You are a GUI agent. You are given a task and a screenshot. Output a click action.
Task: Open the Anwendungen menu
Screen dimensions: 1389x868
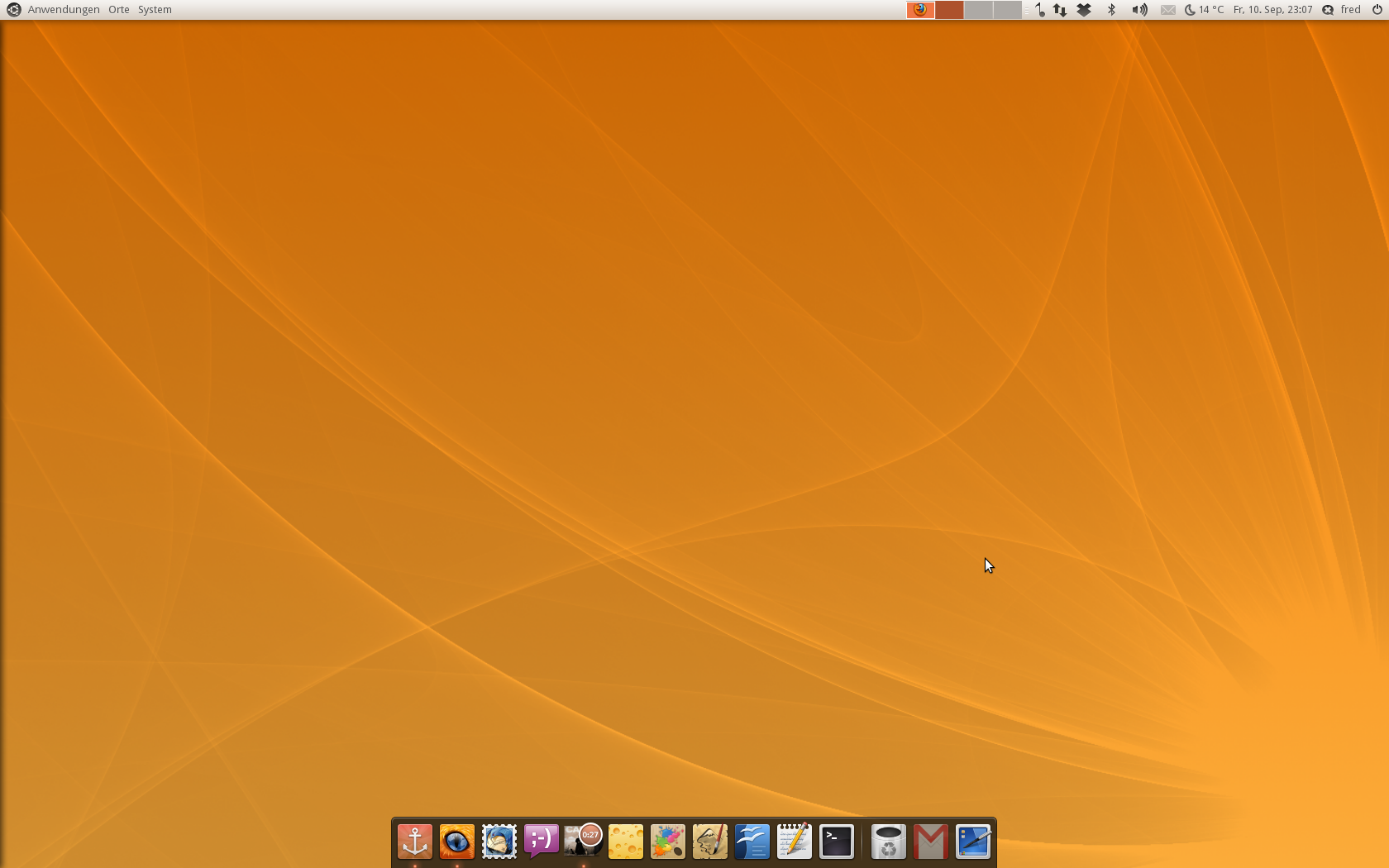64,10
